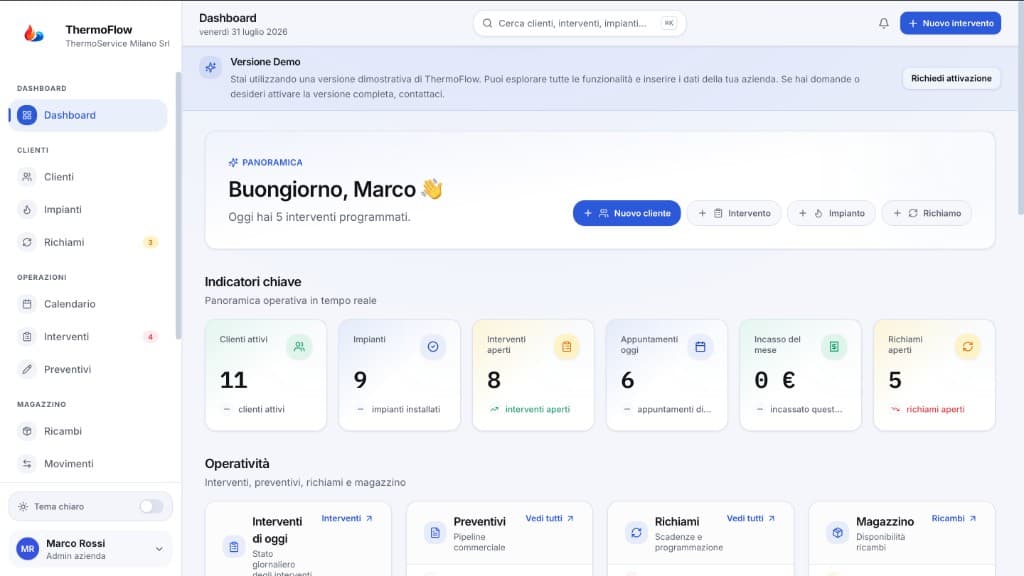Open Dashboard in the sidebar
This screenshot has width=1024, height=576.
click(x=88, y=115)
